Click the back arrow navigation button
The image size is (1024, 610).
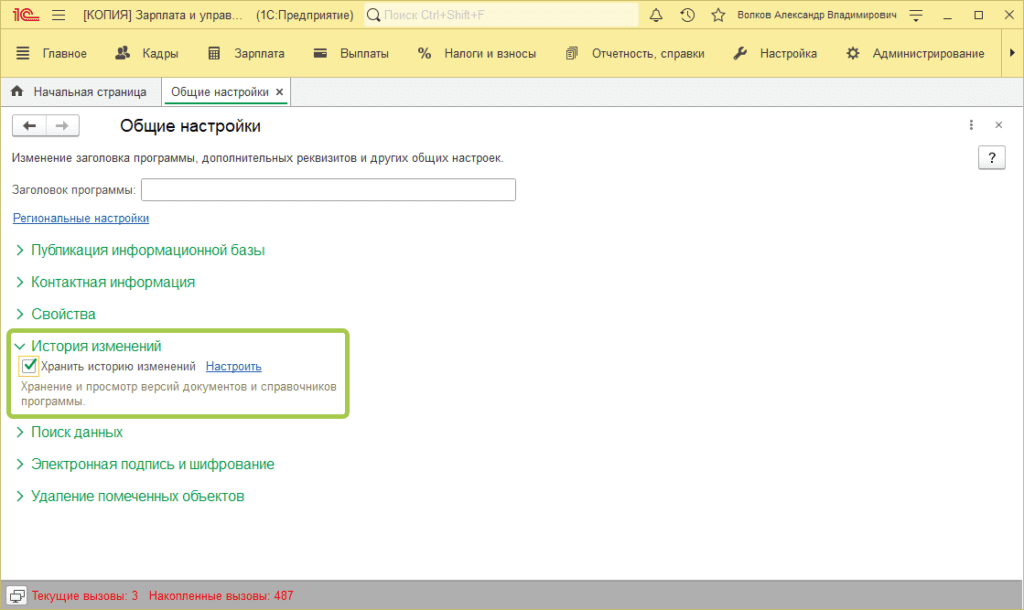30,125
